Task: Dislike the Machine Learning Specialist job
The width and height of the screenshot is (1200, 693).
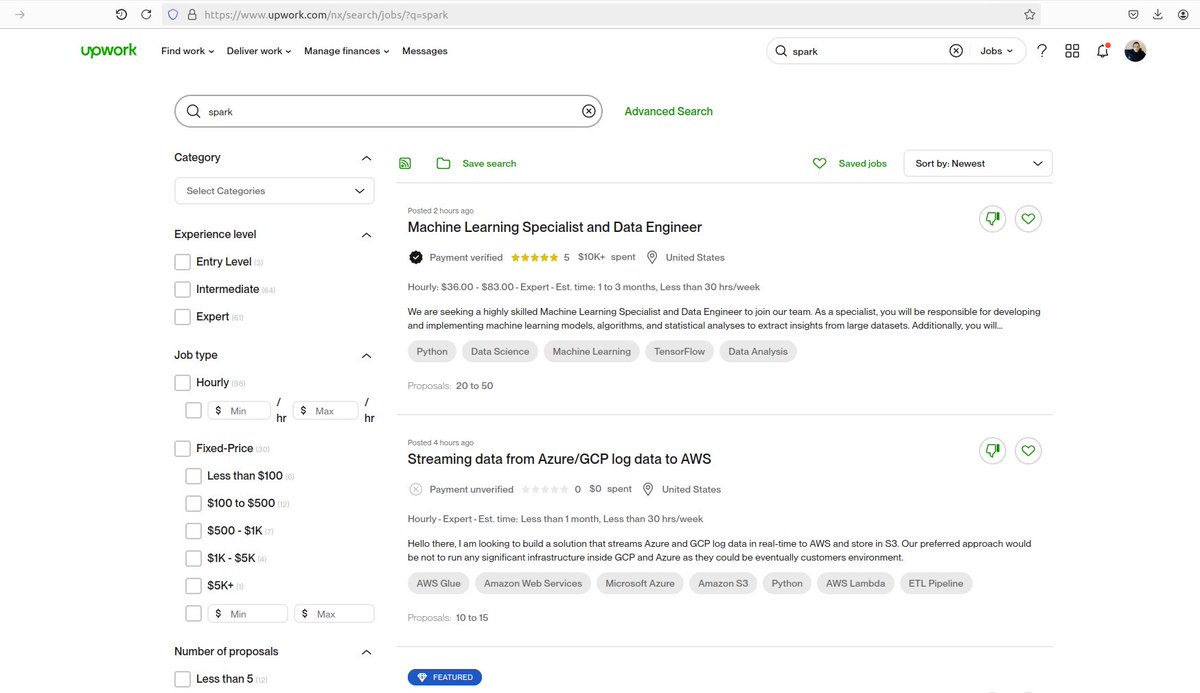Action: [993, 219]
